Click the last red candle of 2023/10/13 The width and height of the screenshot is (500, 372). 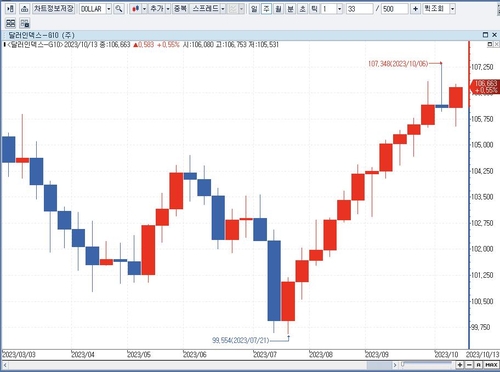pyautogui.click(x=456, y=97)
